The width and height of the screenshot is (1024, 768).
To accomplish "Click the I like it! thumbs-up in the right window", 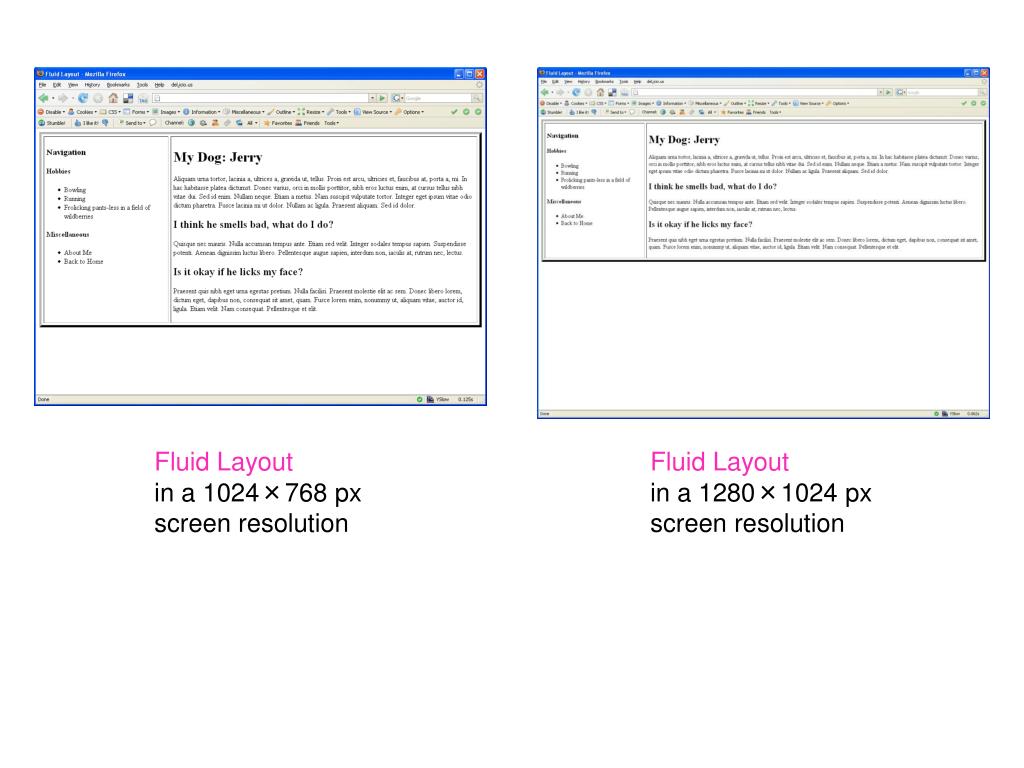I will 580,112.
